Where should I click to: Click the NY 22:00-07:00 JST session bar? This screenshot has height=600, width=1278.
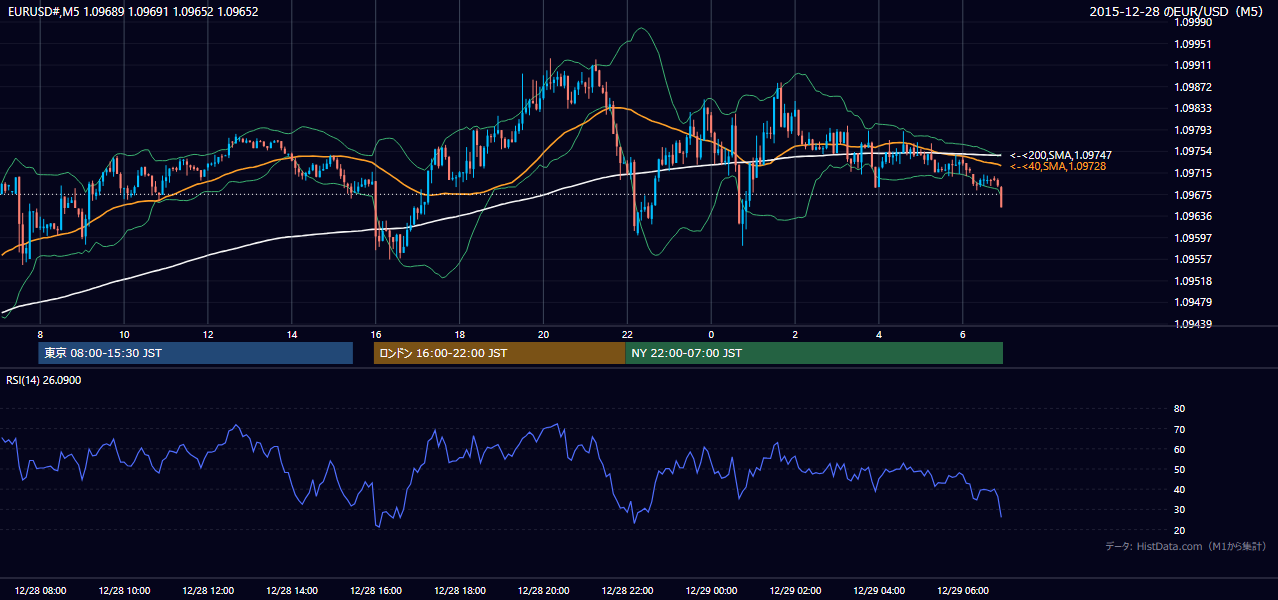coord(814,353)
